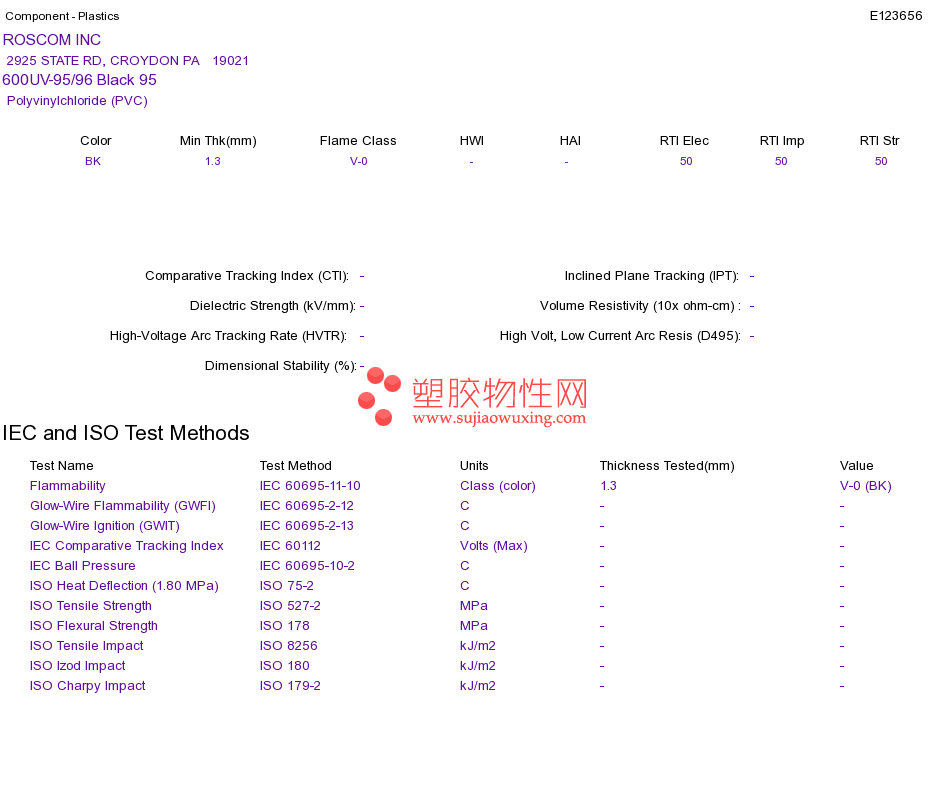
Task: Click the Comparative Tracking Index (CTI) label
Action: pyautogui.click(x=247, y=276)
